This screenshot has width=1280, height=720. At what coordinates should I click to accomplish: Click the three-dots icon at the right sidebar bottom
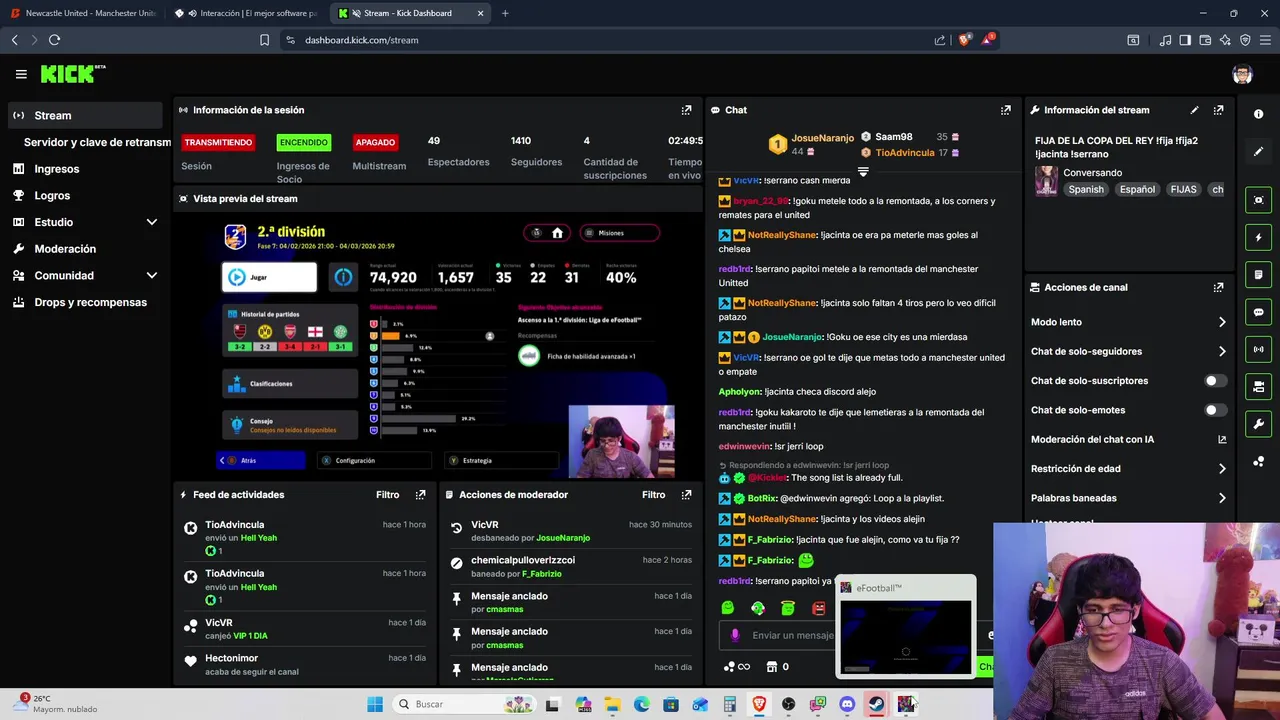[1258, 461]
